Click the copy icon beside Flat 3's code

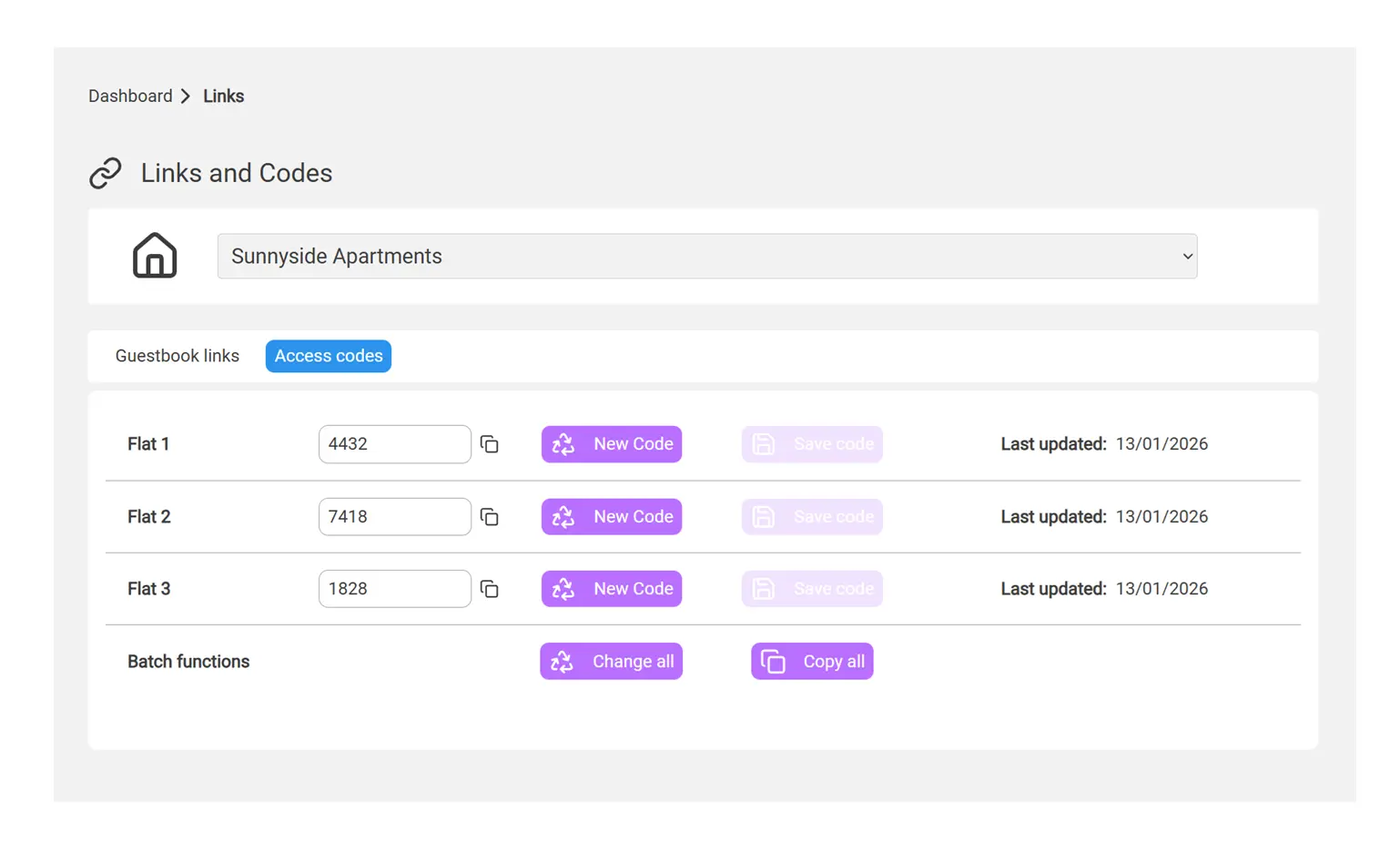[490, 589]
